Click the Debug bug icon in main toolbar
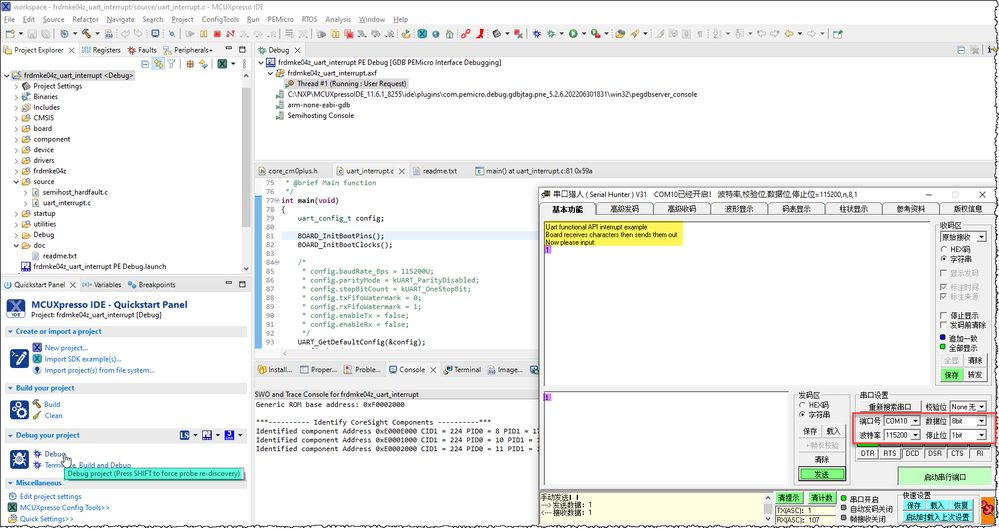 537,33
